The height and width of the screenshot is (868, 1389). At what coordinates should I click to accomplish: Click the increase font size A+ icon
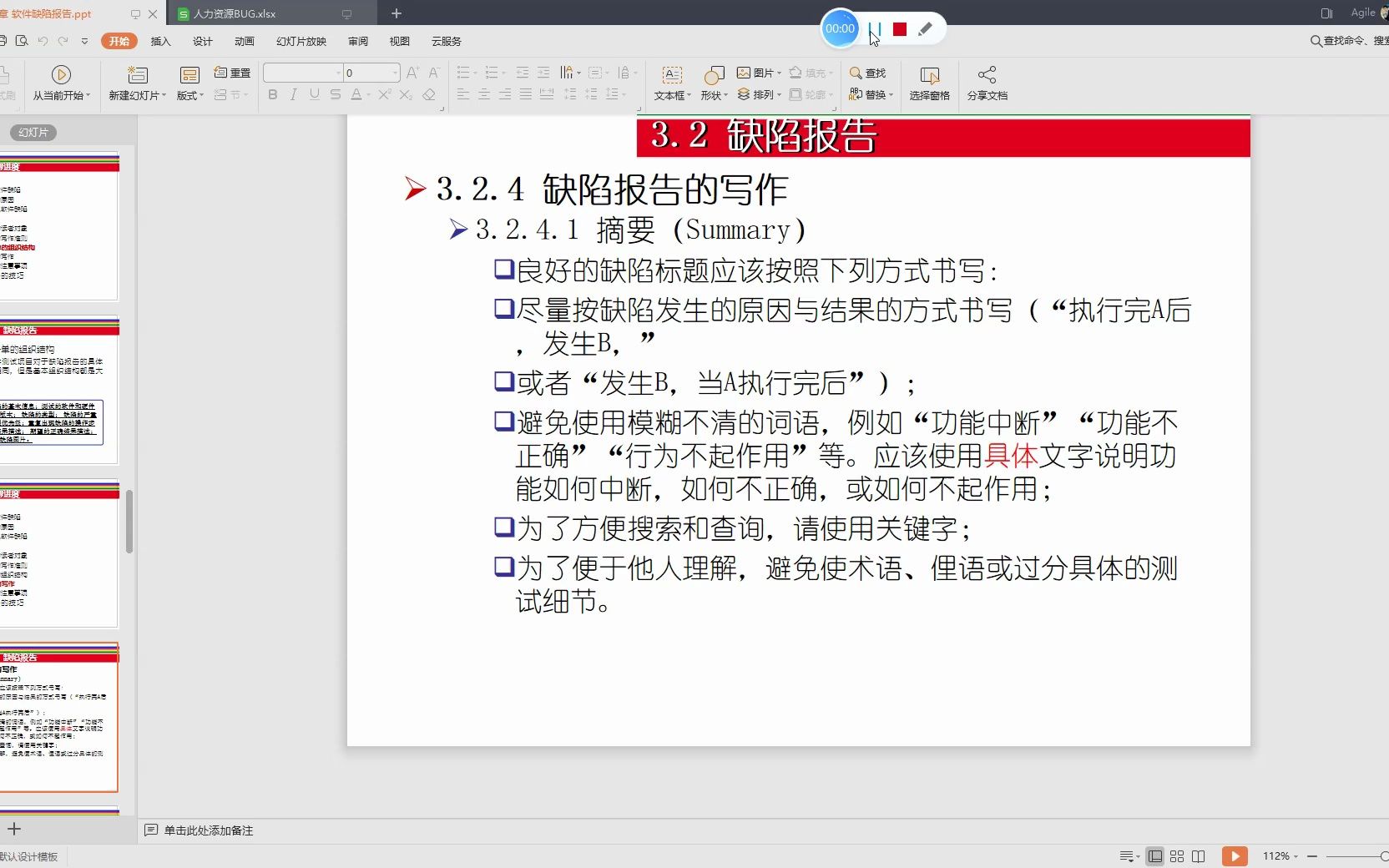tap(412, 73)
